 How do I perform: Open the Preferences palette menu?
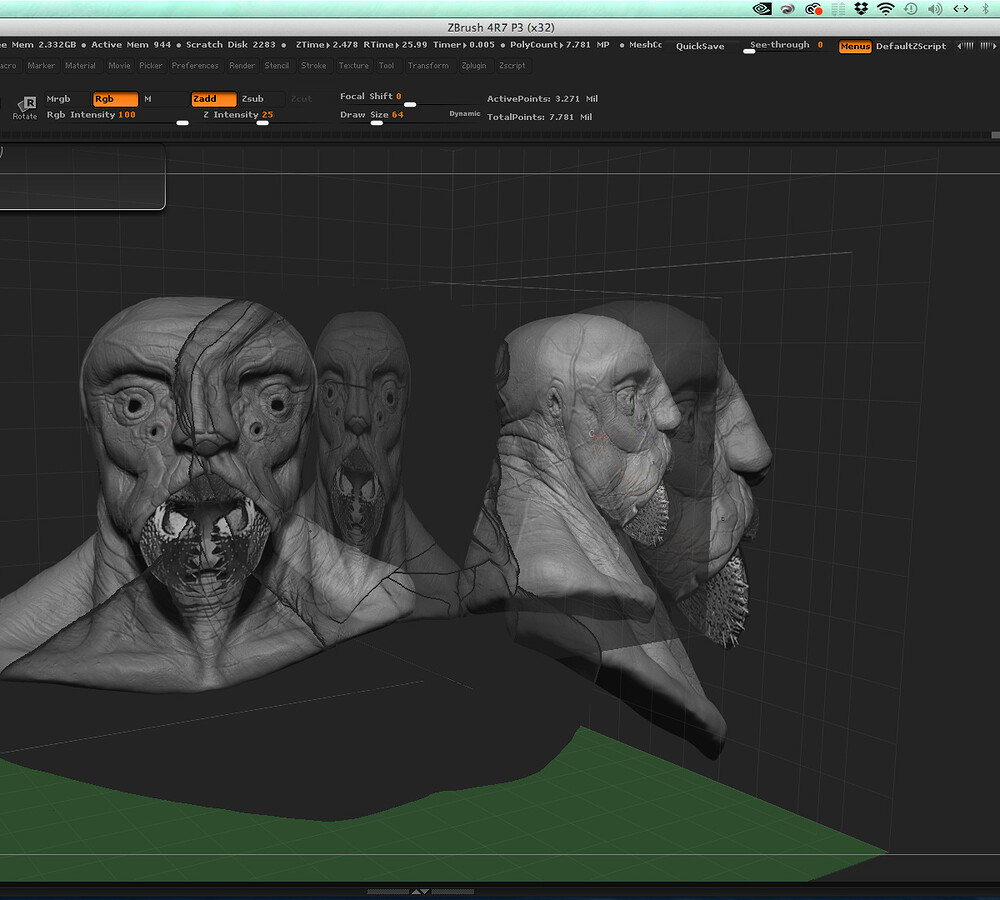click(195, 66)
